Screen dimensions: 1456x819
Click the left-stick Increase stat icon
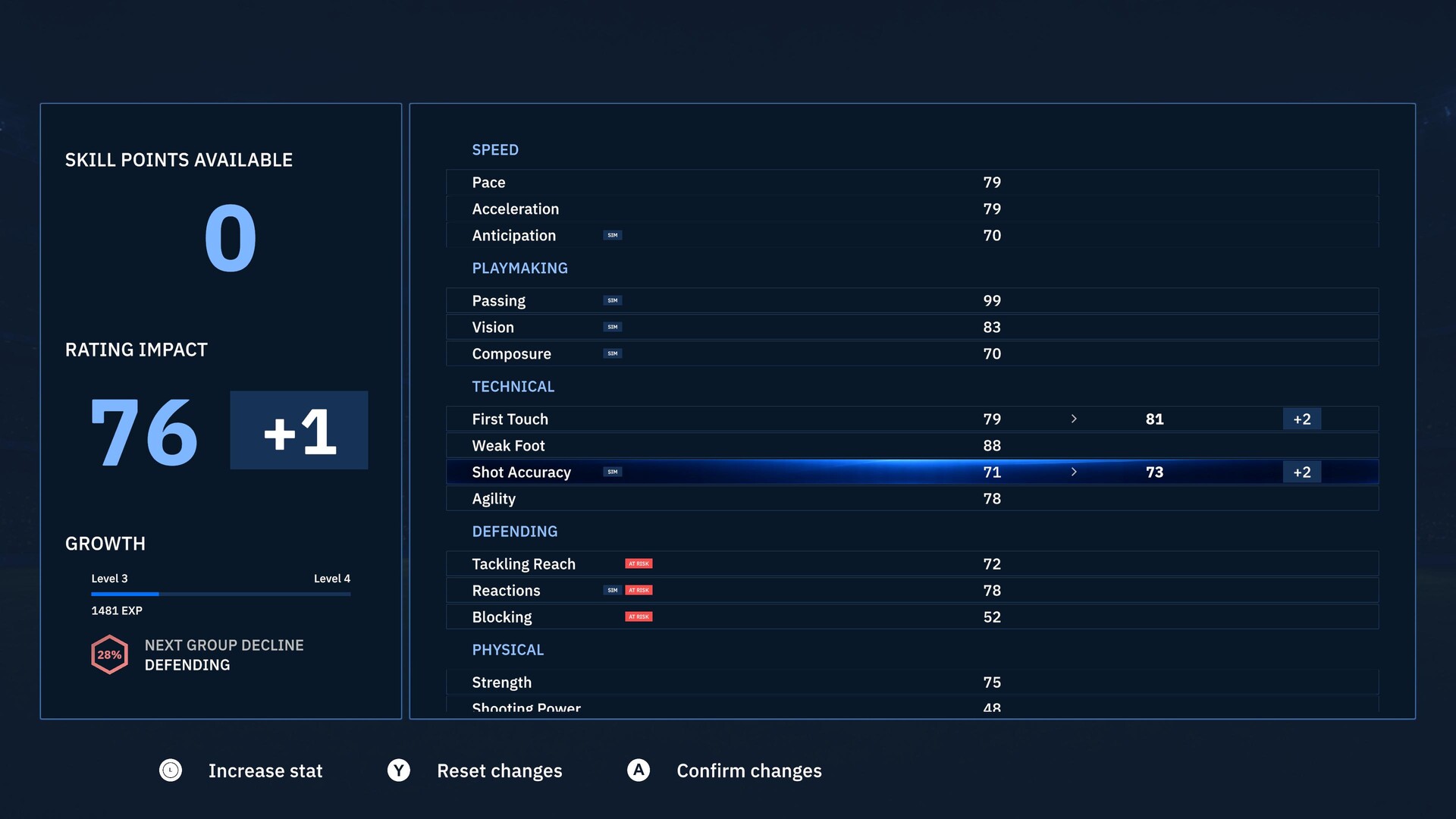pyautogui.click(x=171, y=770)
